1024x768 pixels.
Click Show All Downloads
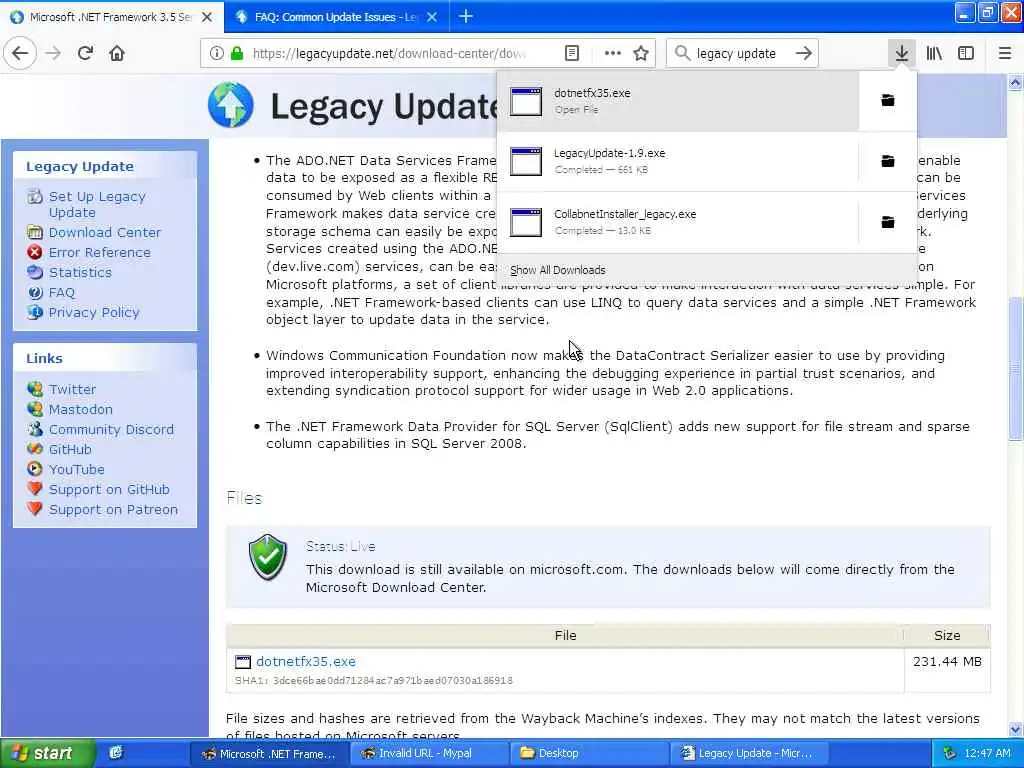[558, 270]
